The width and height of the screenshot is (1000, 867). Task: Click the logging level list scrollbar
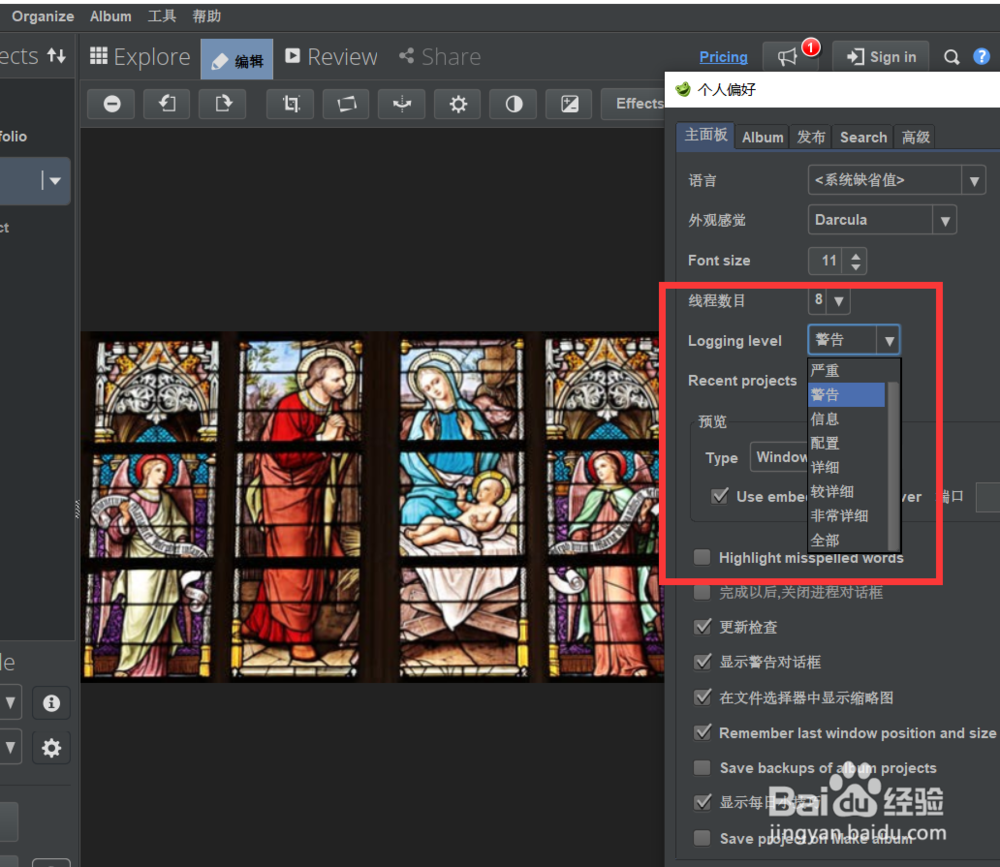click(893, 466)
